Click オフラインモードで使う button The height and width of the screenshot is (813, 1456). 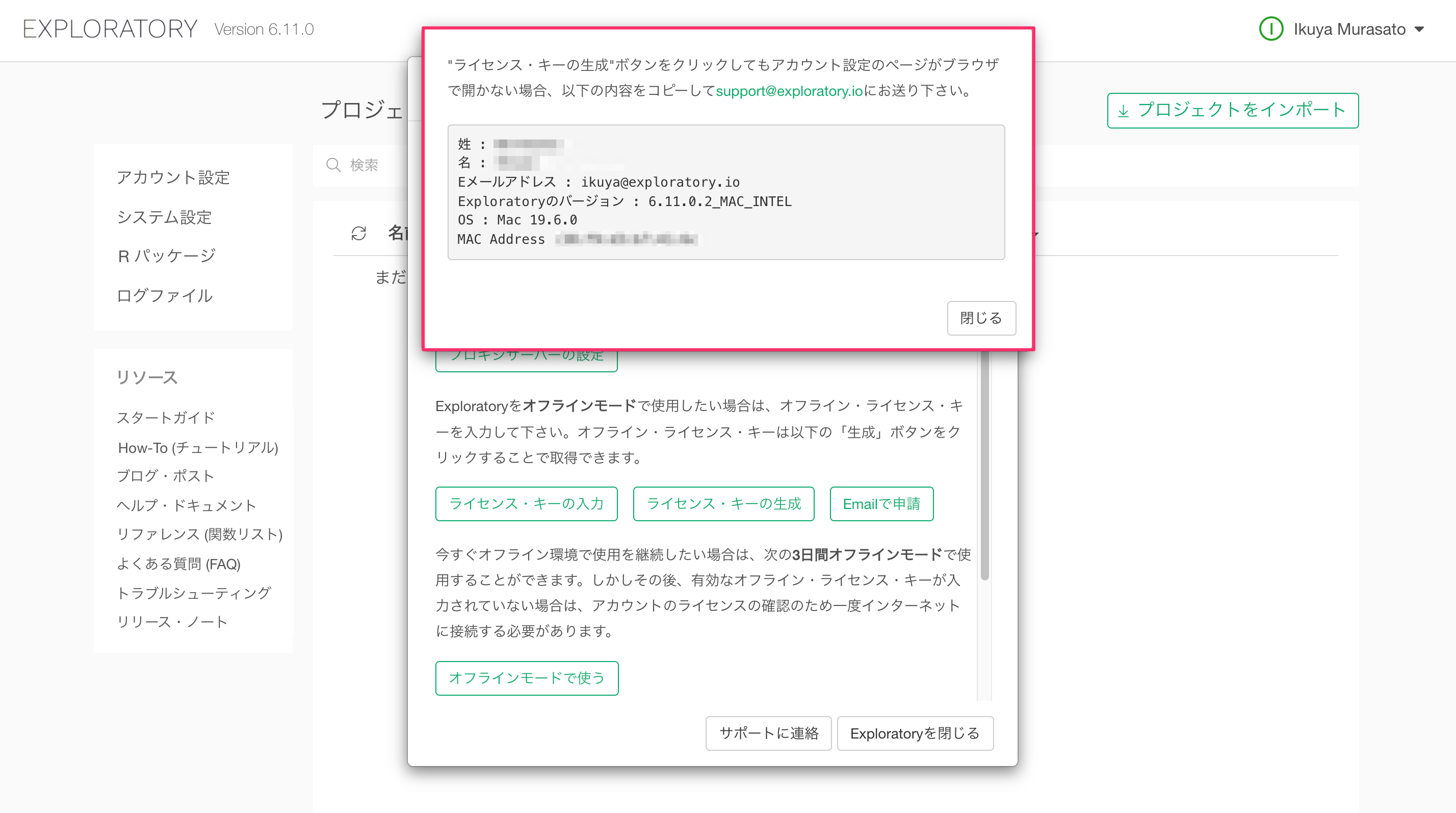click(x=527, y=678)
